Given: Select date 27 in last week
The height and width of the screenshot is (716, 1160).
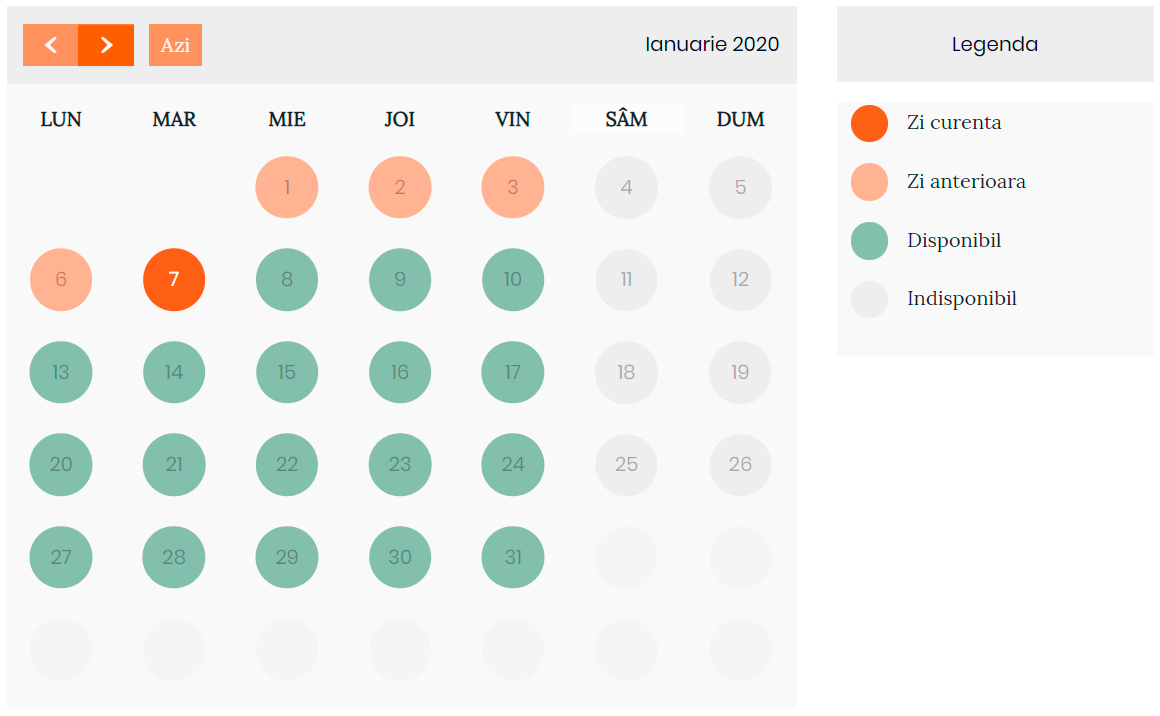Looking at the screenshot, I should [x=61, y=557].
